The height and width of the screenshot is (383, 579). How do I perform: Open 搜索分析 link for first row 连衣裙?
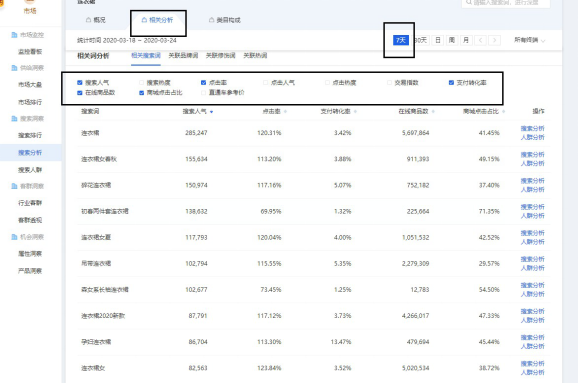532,129
